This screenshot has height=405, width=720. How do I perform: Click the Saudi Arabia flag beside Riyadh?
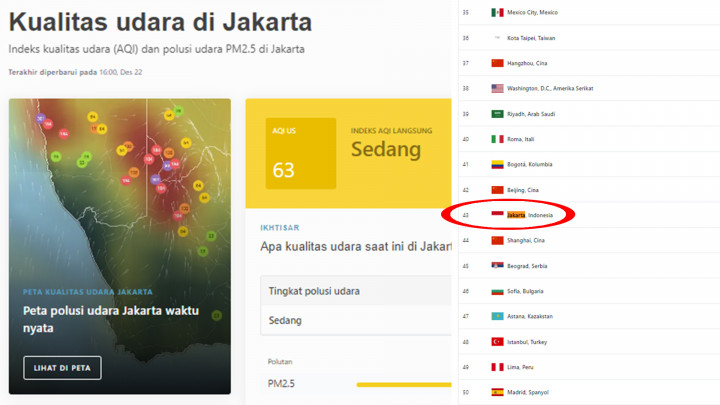click(x=497, y=114)
